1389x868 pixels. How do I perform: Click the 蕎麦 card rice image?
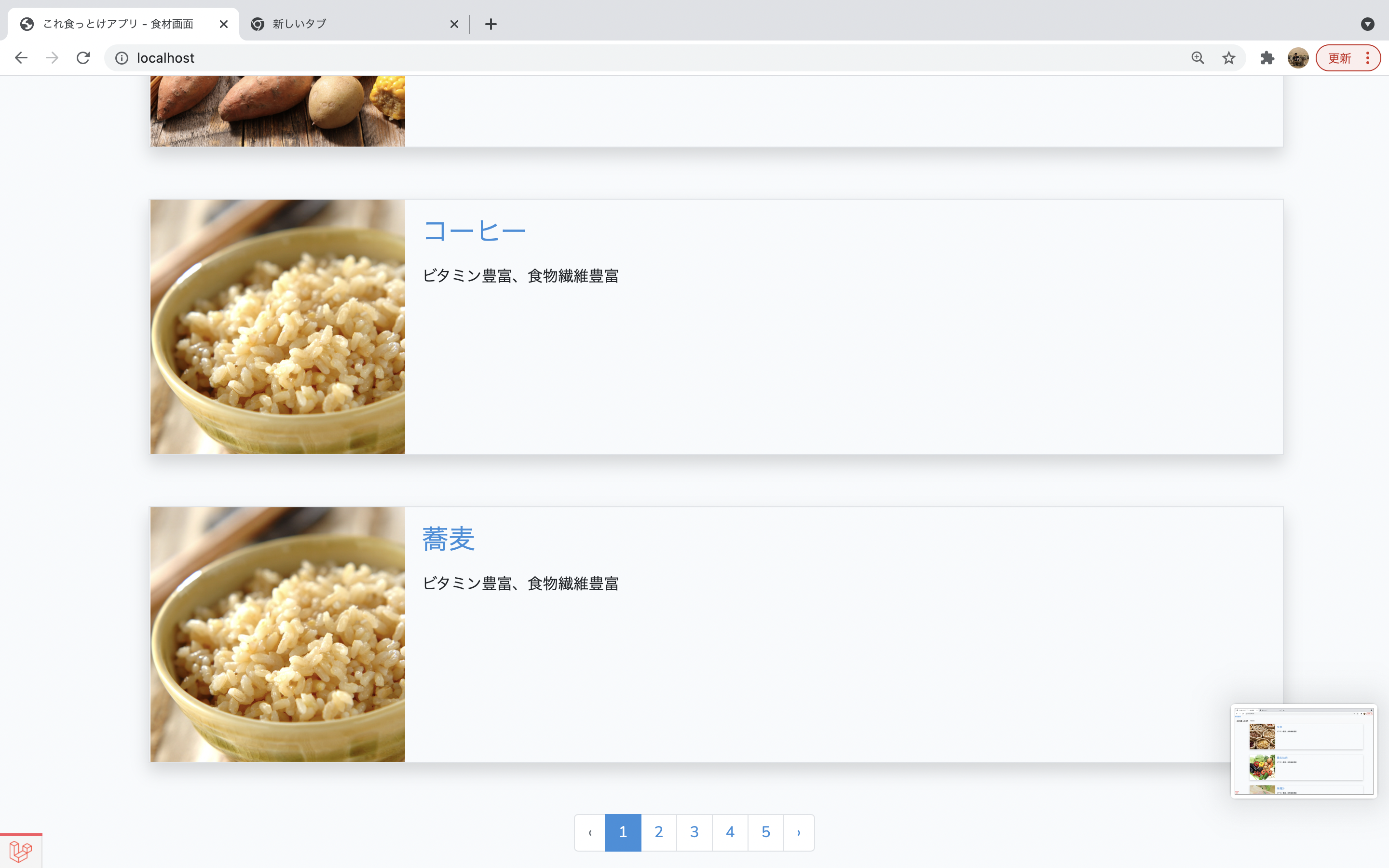click(x=278, y=634)
